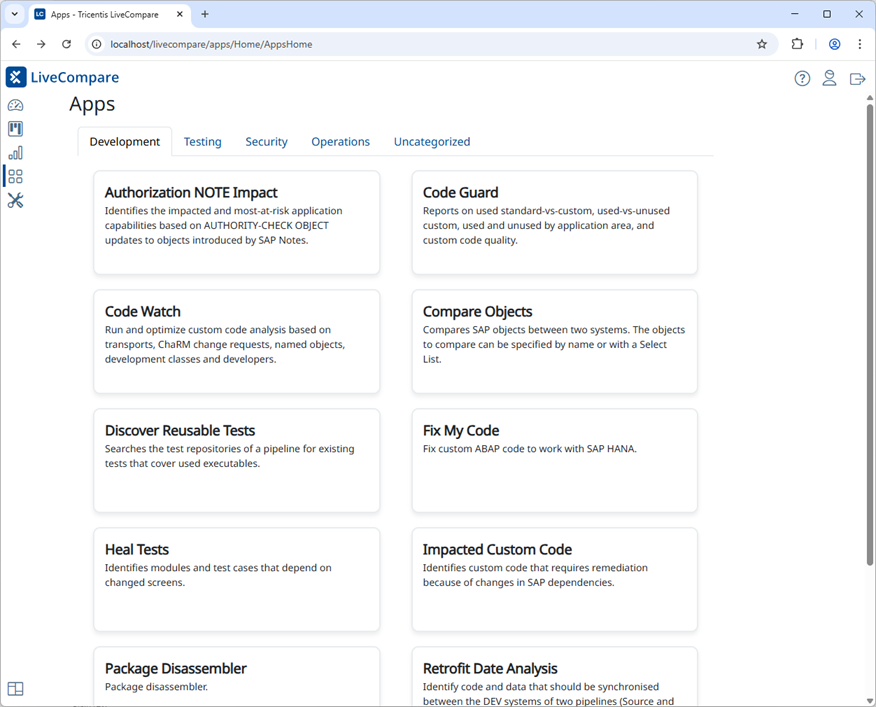Open the bar chart reports sidebar icon
Image resolution: width=876 pixels, height=707 pixels.
tap(16, 153)
